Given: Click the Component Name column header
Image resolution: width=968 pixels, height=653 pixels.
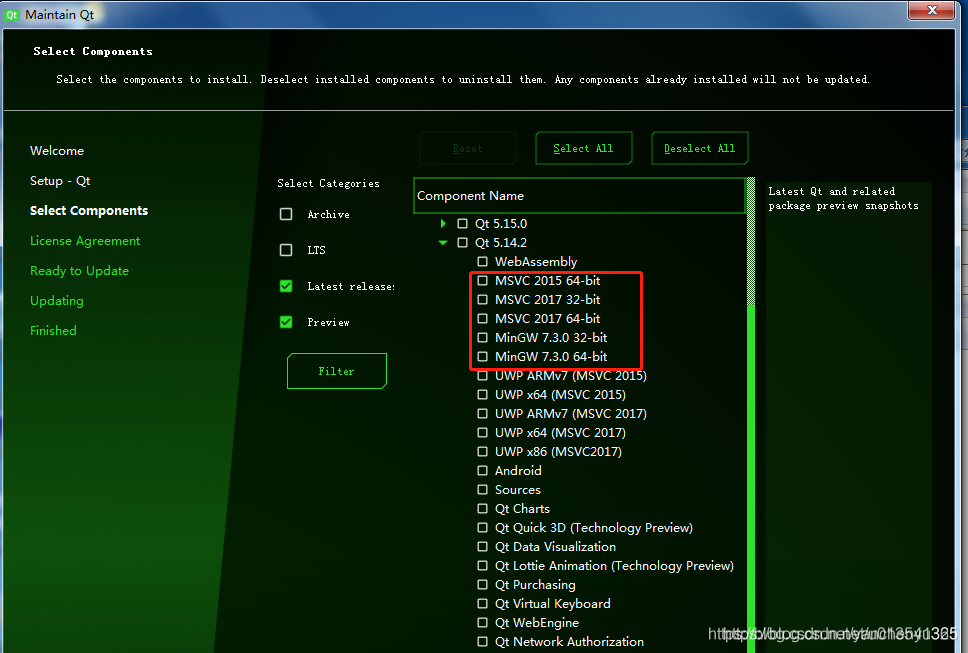Looking at the screenshot, I should 580,196.
